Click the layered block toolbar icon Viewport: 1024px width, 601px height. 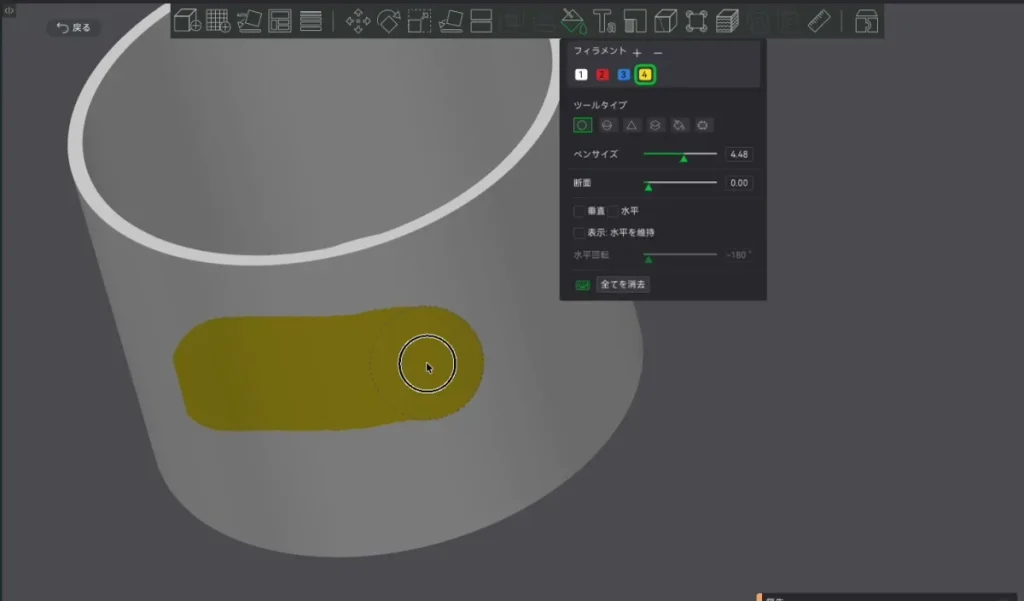click(x=727, y=21)
